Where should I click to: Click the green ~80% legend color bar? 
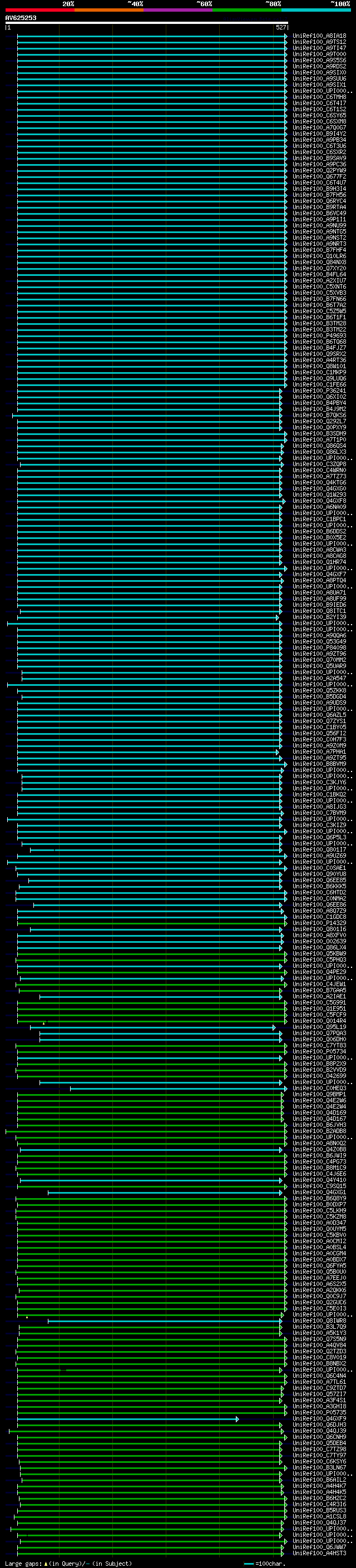point(247,10)
